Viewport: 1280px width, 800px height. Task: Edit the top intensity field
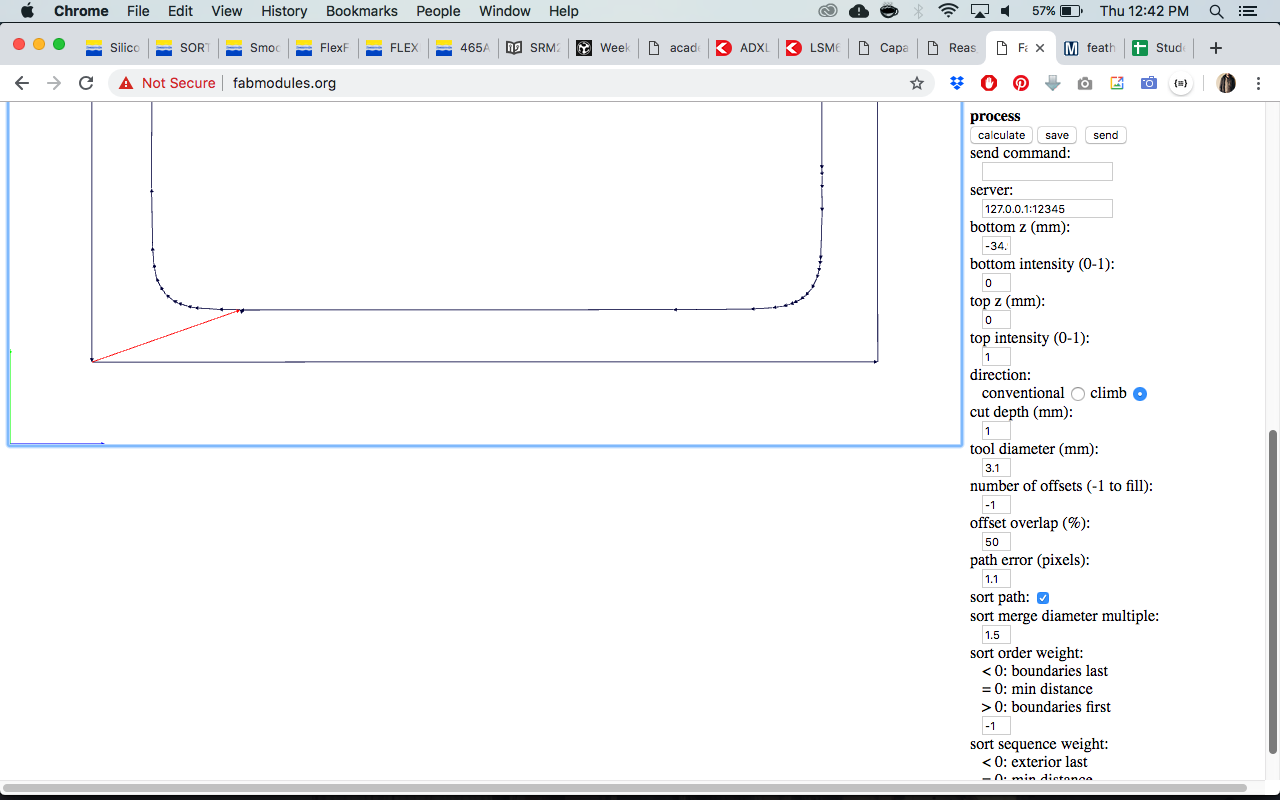pos(996,357)
